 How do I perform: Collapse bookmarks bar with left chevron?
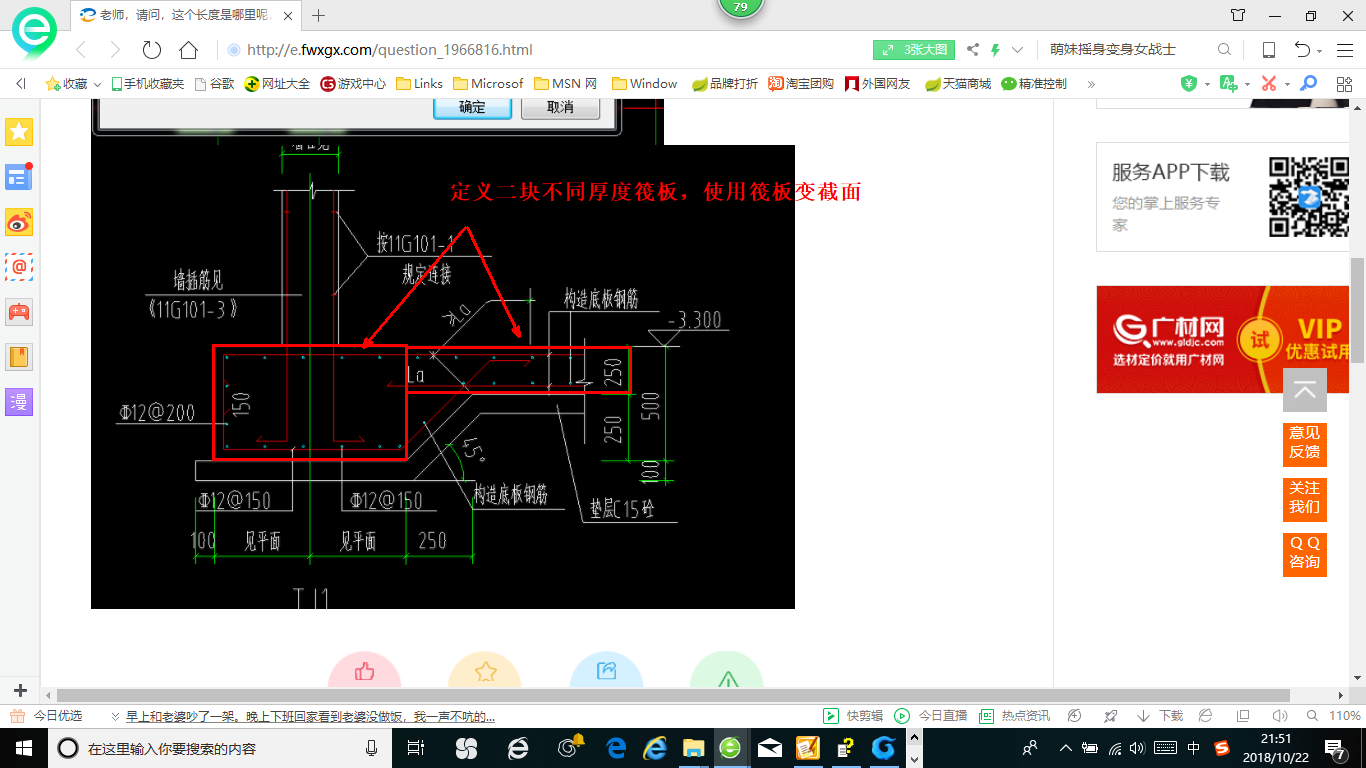tap(20, 84)
